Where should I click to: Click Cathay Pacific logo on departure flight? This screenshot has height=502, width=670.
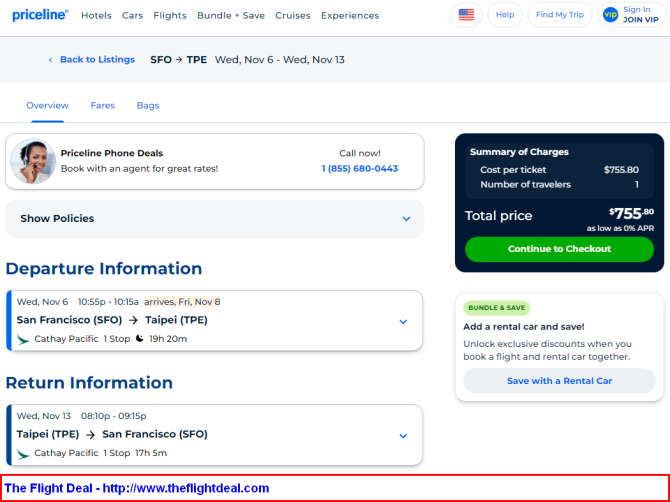point(23,339)
